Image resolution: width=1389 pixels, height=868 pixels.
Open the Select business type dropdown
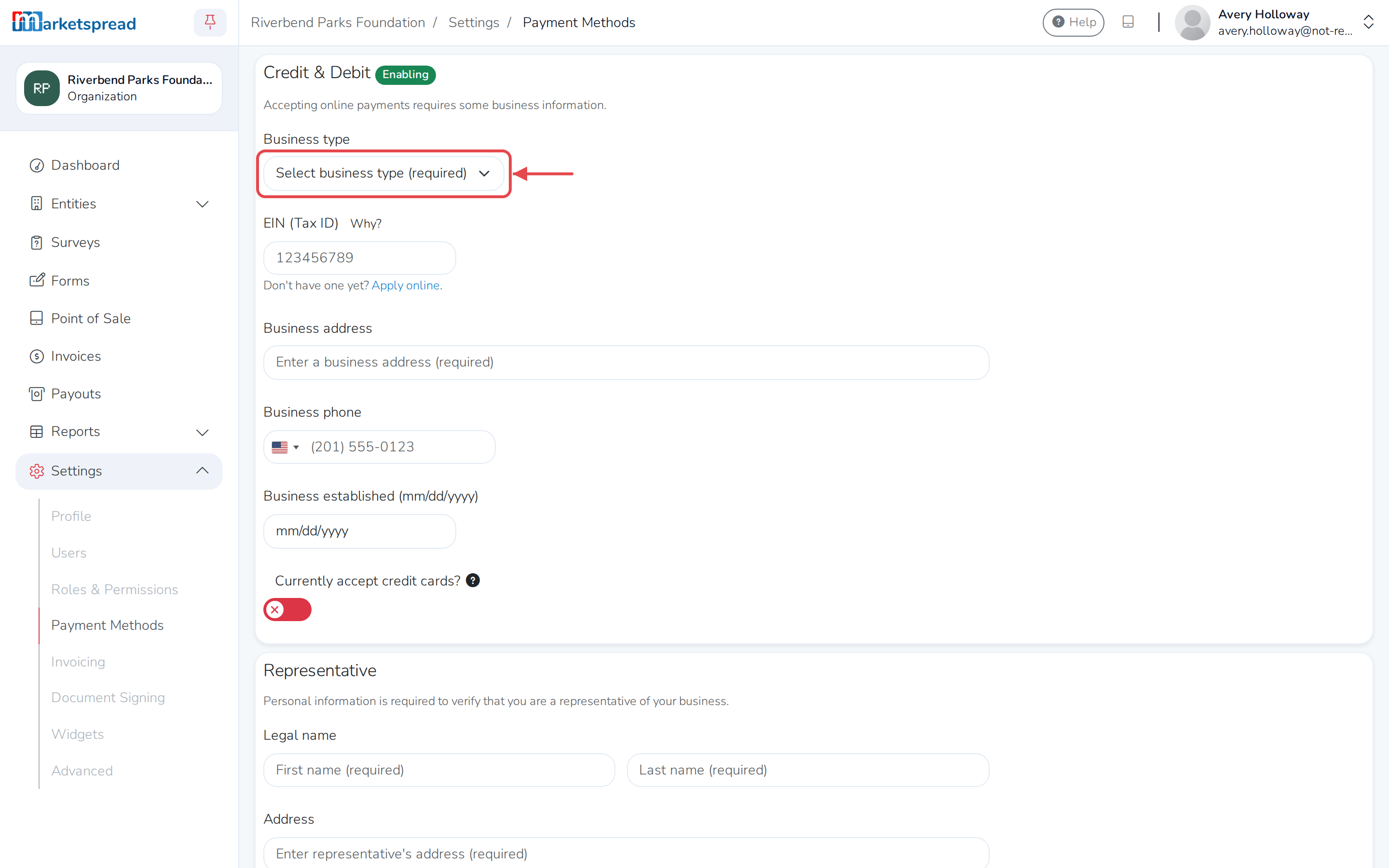(x=383, y=174)
